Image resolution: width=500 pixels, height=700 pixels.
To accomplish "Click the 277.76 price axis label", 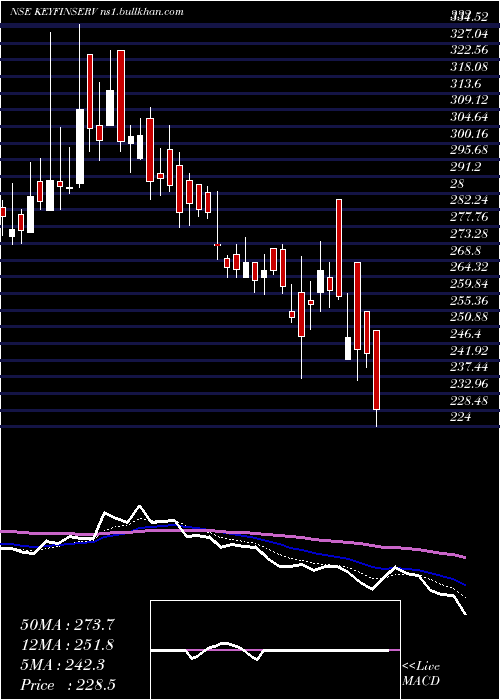I will (468, 217).
